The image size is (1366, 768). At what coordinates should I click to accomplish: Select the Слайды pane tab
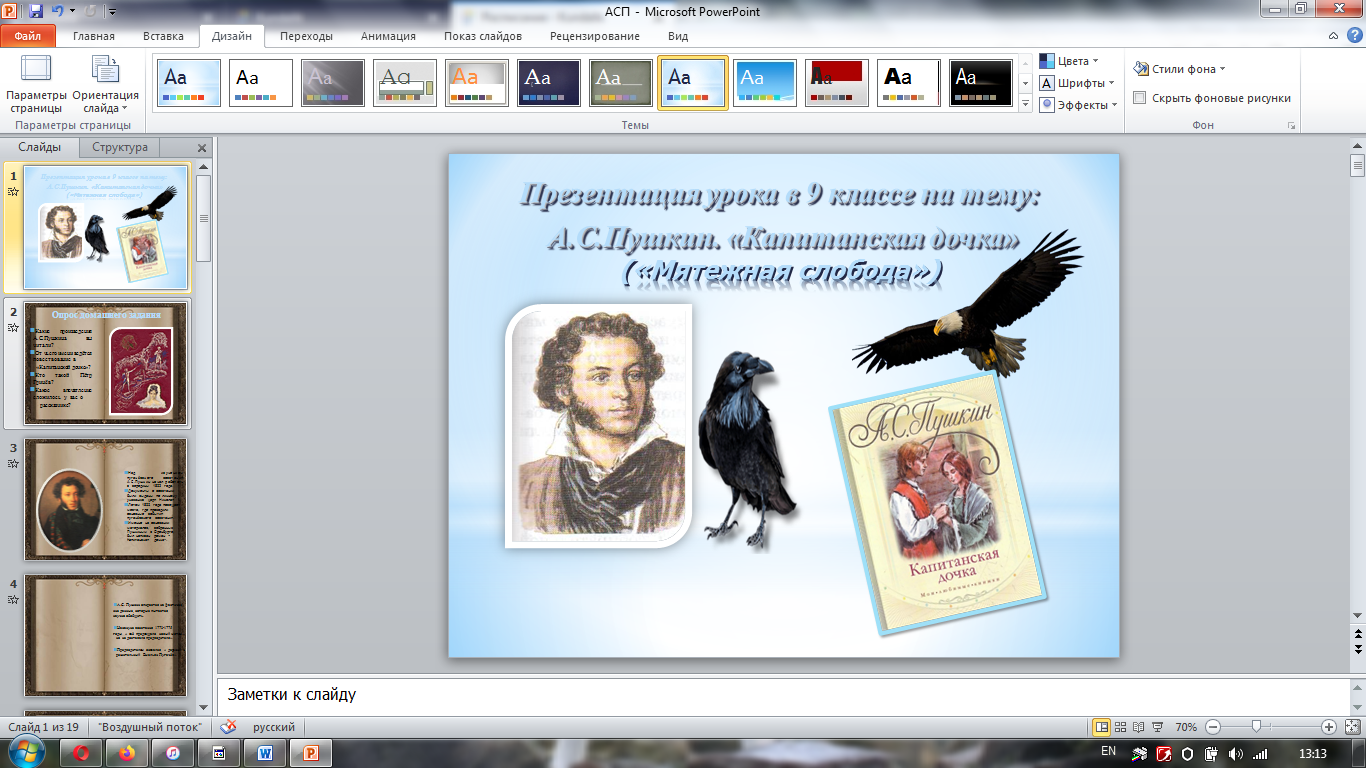(x=40, y=147)
